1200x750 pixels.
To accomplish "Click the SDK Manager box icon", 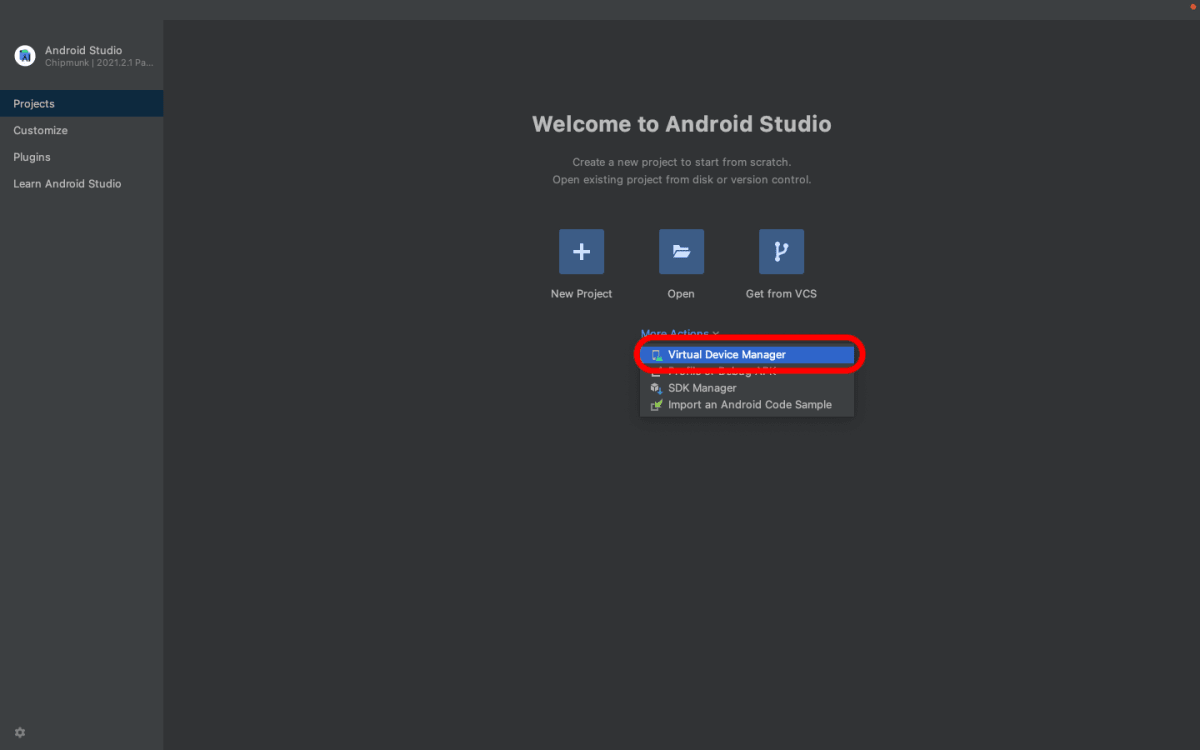I will coord(656,388).
